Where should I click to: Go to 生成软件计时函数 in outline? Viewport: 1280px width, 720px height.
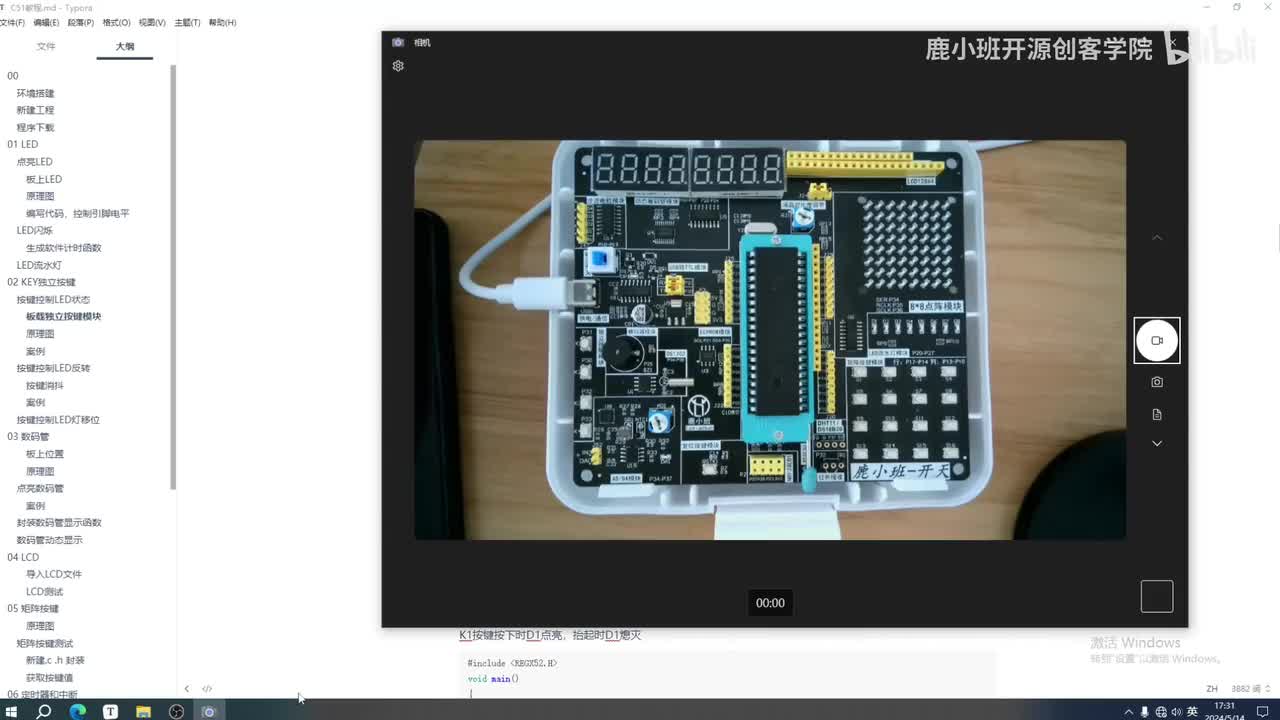[x=64, y=248]
